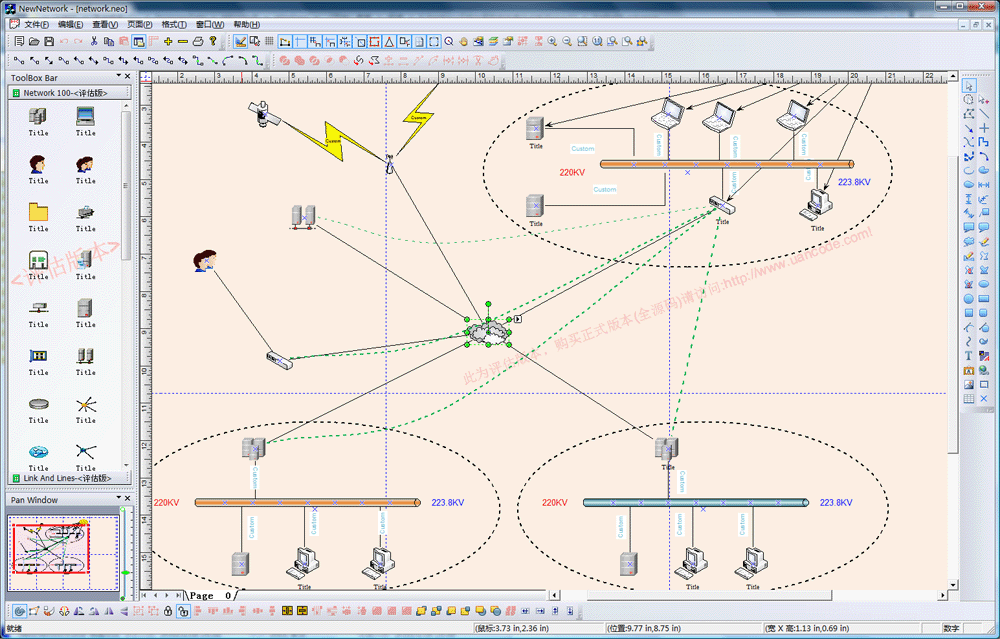Click the yellow question mark help icon

click(213, 42)
